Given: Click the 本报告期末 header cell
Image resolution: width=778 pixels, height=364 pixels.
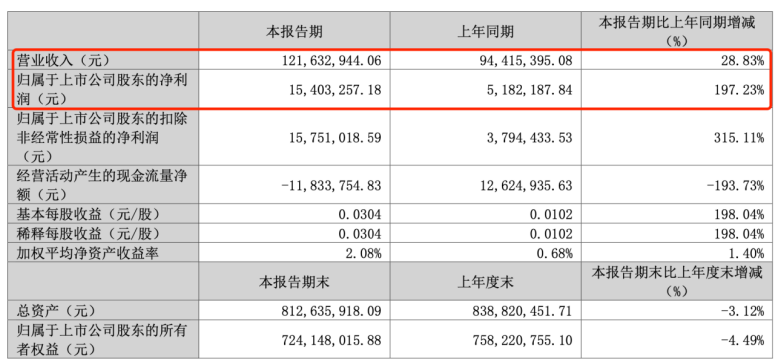Looking at the screenshot, I should (294, 283).
